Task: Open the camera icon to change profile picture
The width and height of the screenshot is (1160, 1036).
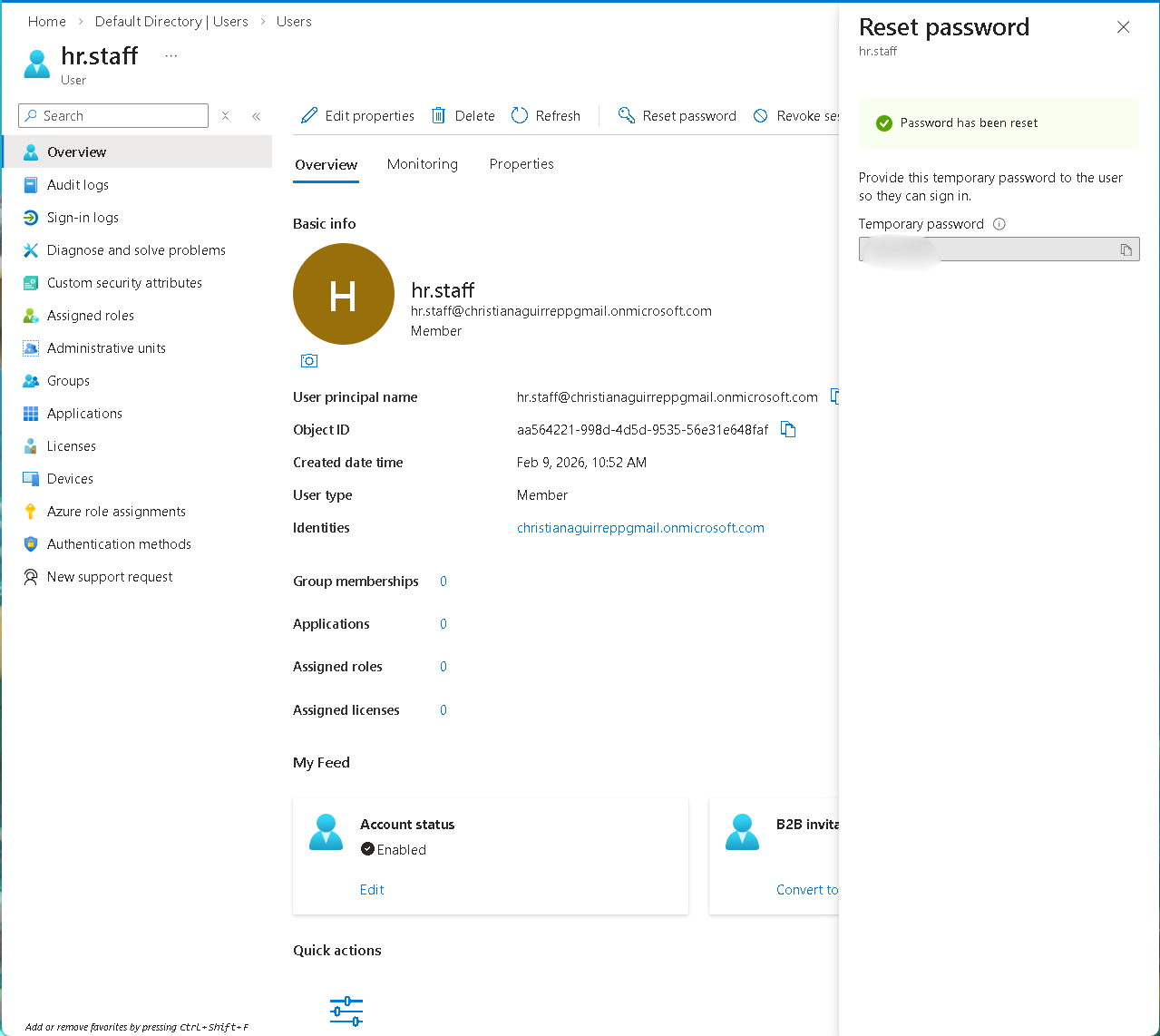Action: point(308,360)
